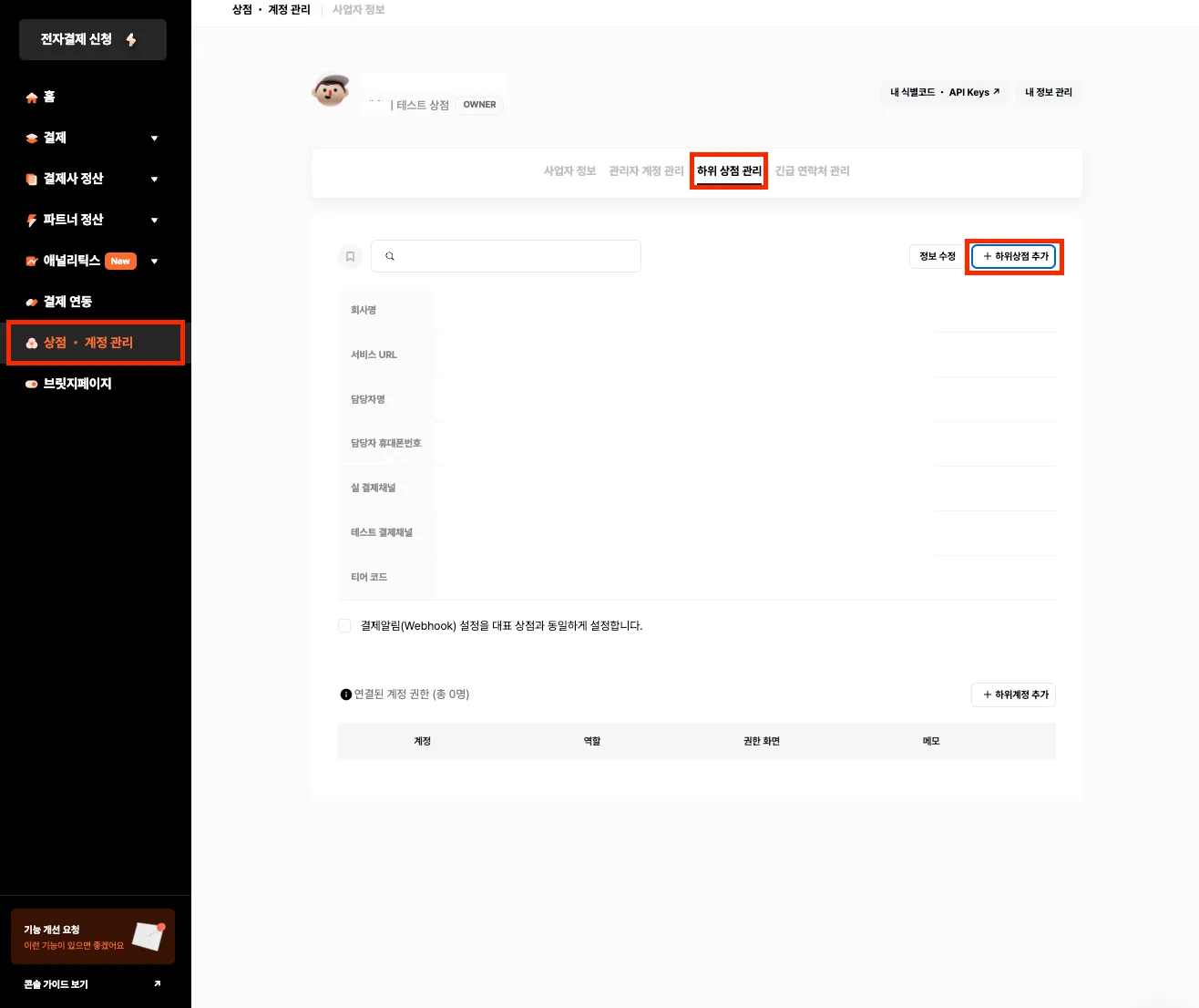Open 브릿지페이지 from the sidebar
This screenshot has height=1008, width=1199.
[x=77, y=384]
